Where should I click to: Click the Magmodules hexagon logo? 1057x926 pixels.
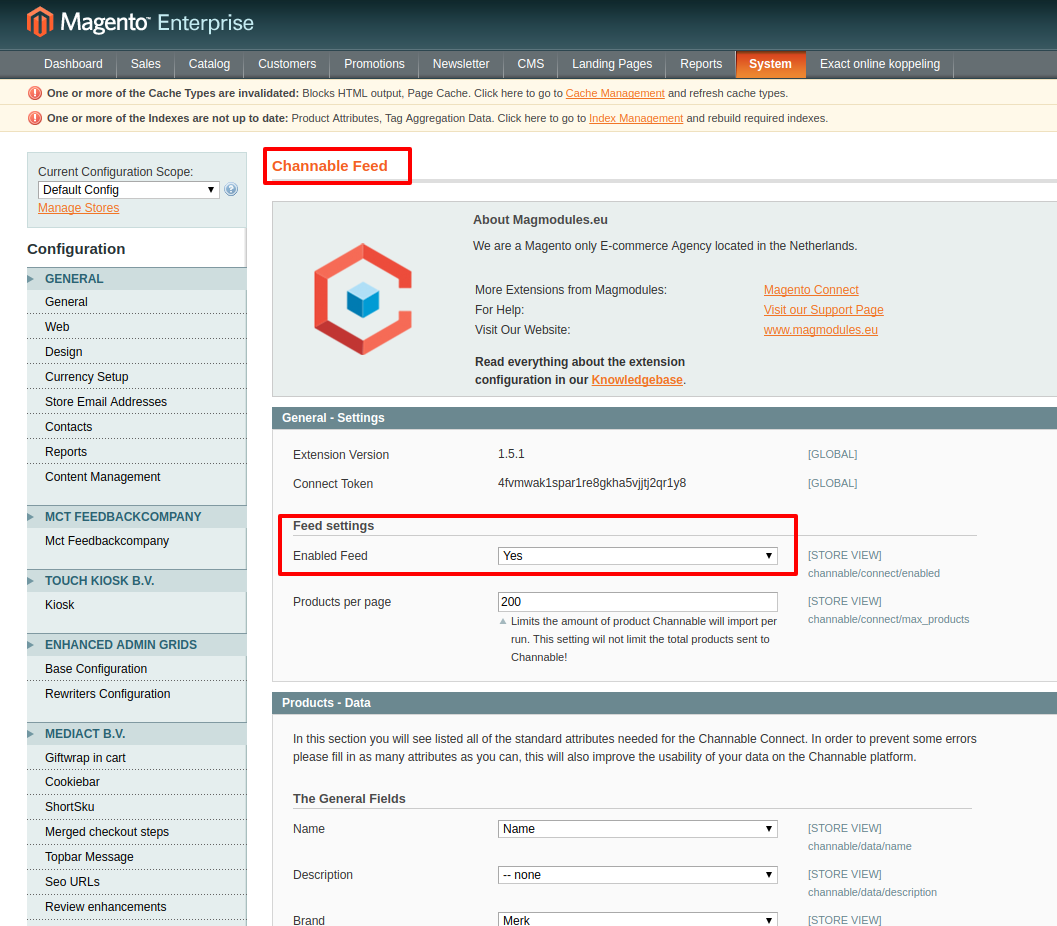363,299
